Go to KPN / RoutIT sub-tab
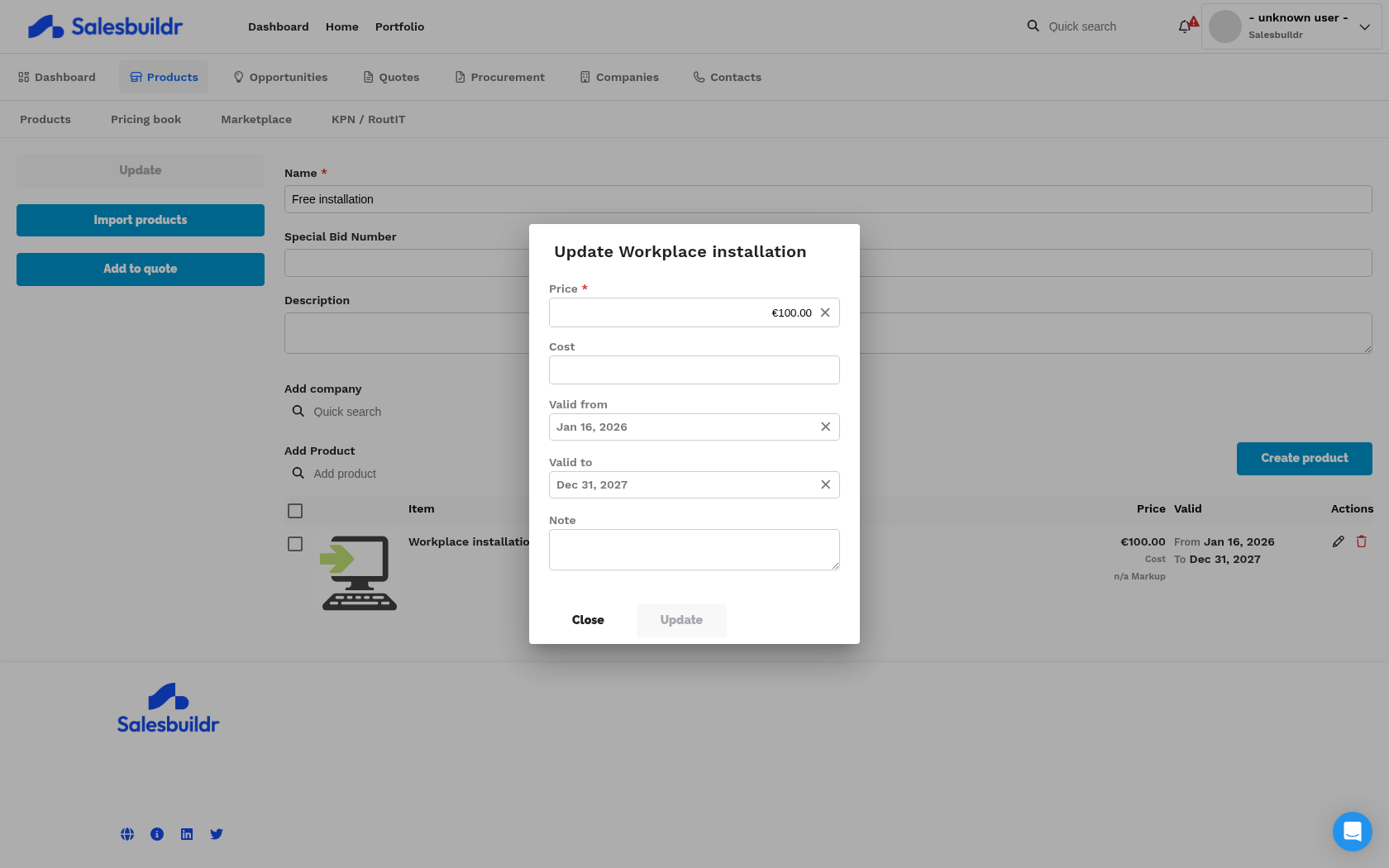Image resolution: width=1389 pixels, height=868 pixels. (369, 119)
